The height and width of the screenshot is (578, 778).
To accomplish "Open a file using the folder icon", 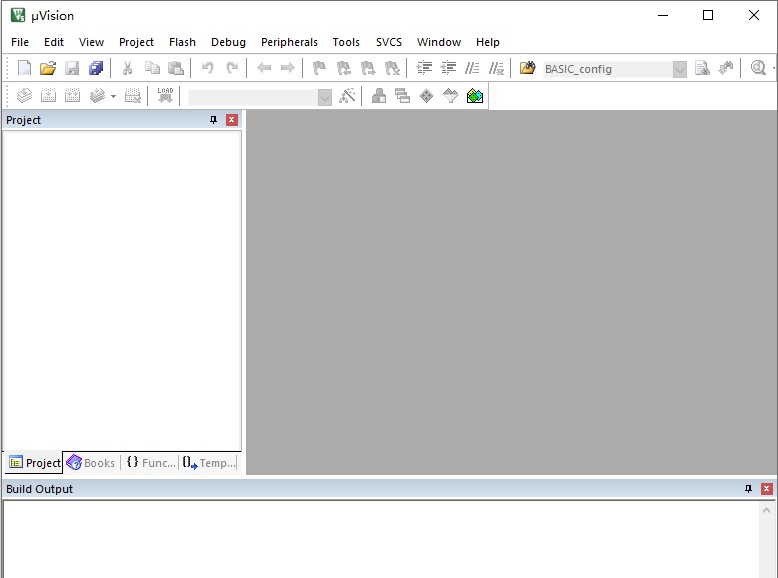I will (x=48, y=68).
